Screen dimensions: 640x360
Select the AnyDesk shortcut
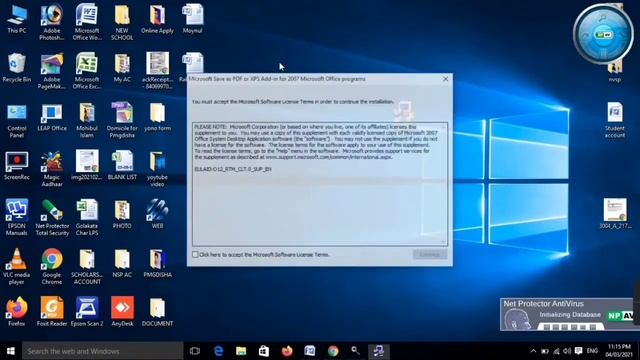point(122,311)
